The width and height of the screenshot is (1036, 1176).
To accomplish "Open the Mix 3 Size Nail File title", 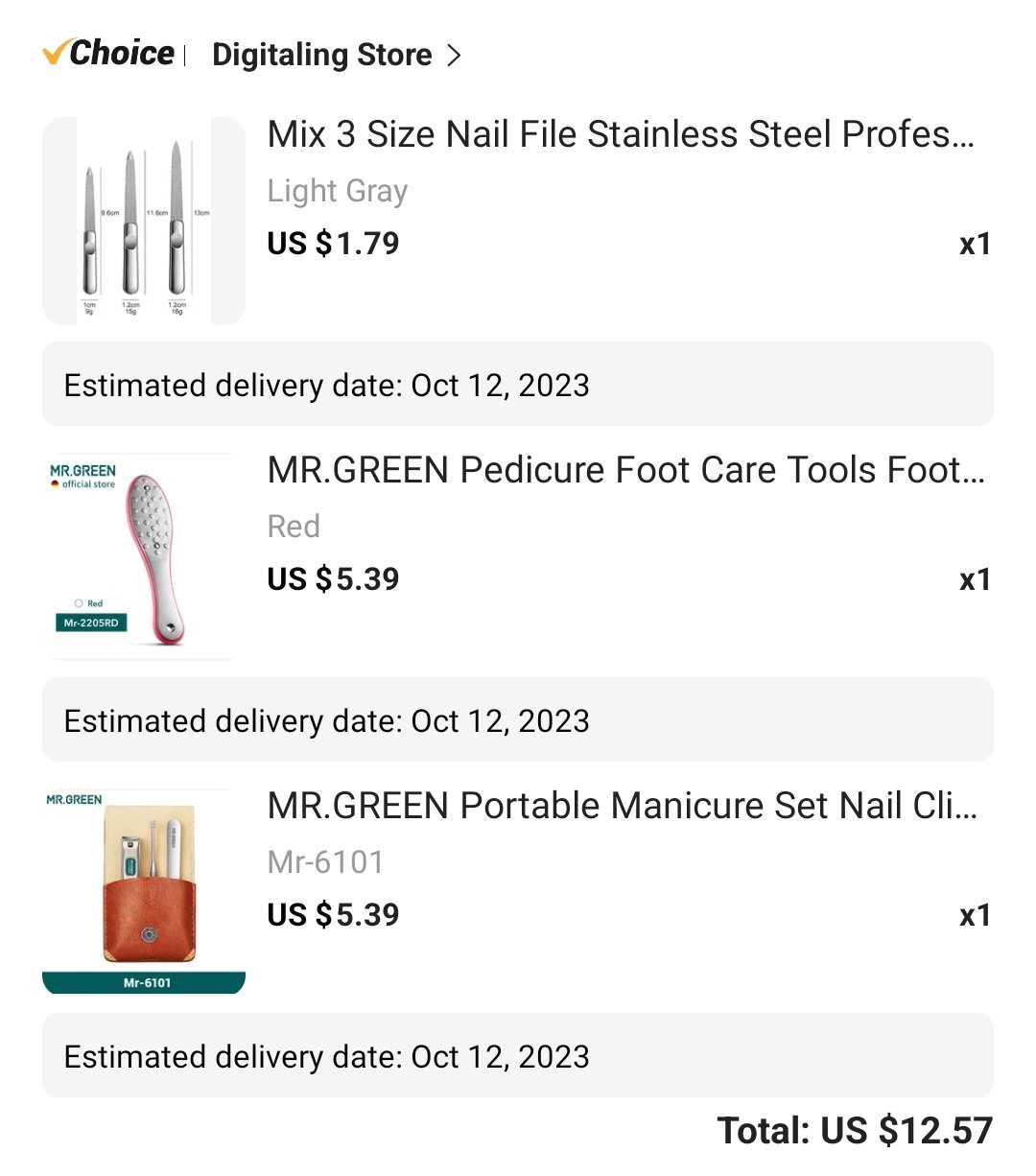I will coord(621,134).
